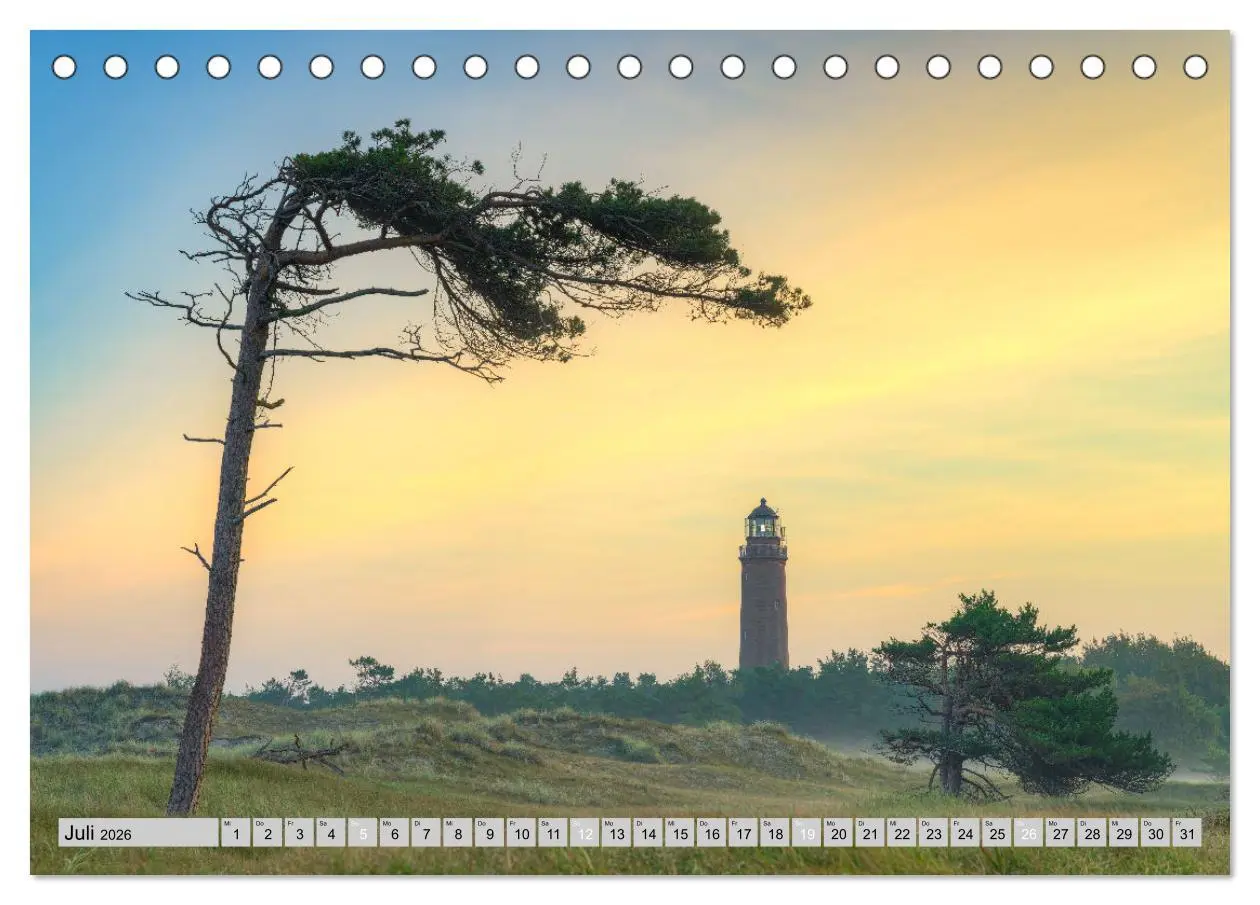Select day 10 (Fr) cell

(x=522, y=833)
